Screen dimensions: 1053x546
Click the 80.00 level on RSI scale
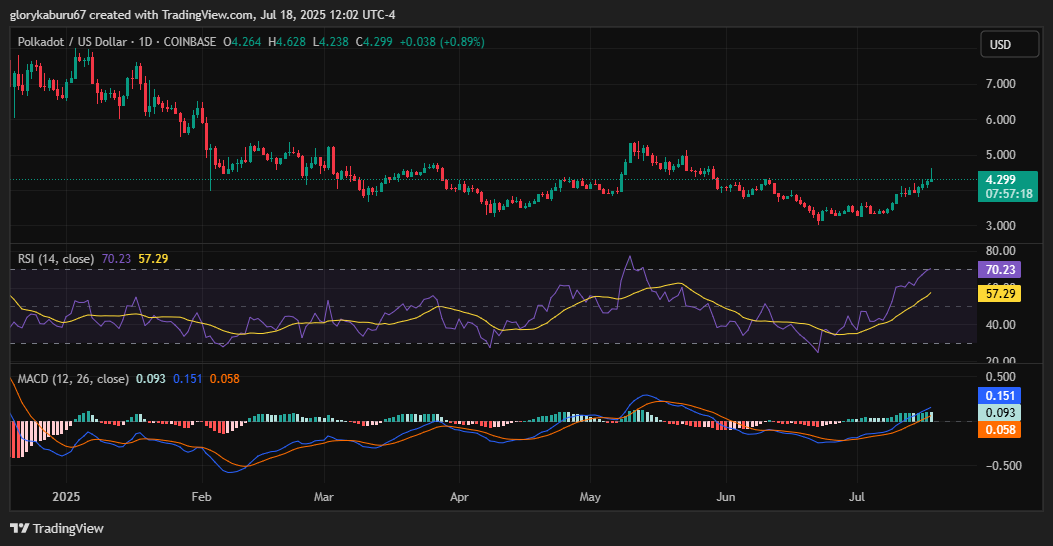pos(1000,251)
